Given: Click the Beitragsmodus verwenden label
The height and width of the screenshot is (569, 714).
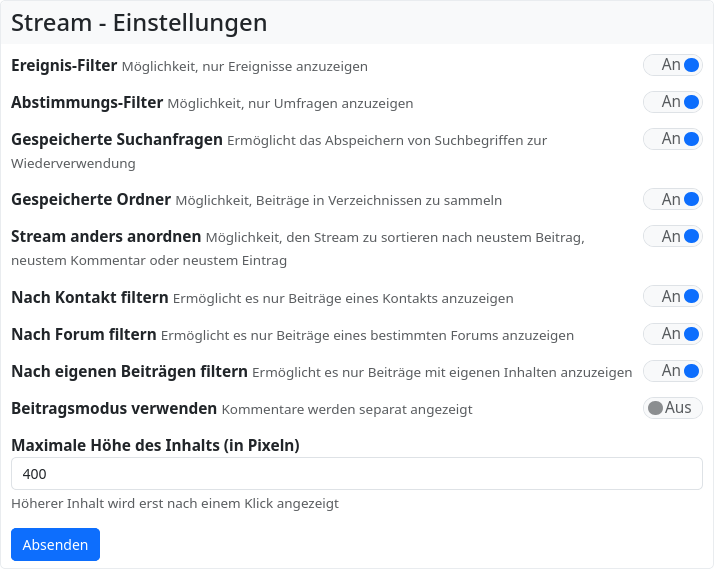Looking at the screenshot, I should (114, 408).
